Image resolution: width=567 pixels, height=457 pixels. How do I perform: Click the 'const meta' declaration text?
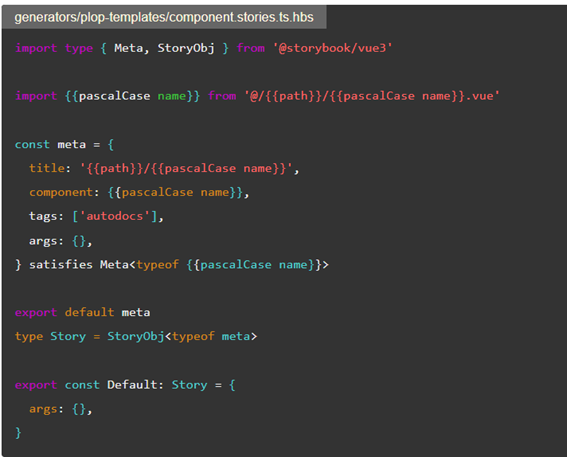point(50,144)
